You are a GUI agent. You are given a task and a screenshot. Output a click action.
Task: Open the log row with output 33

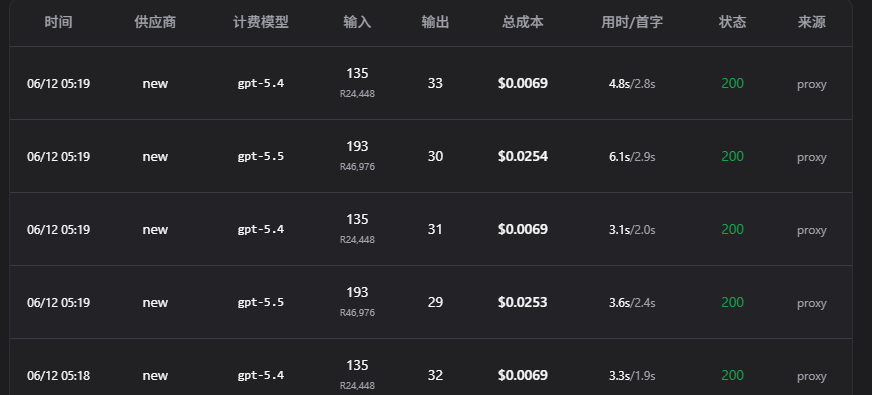pos(431,83)
